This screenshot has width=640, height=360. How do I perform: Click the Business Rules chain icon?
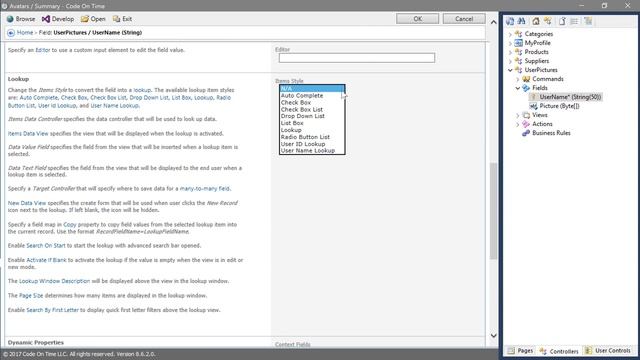(x=526, y=133)
